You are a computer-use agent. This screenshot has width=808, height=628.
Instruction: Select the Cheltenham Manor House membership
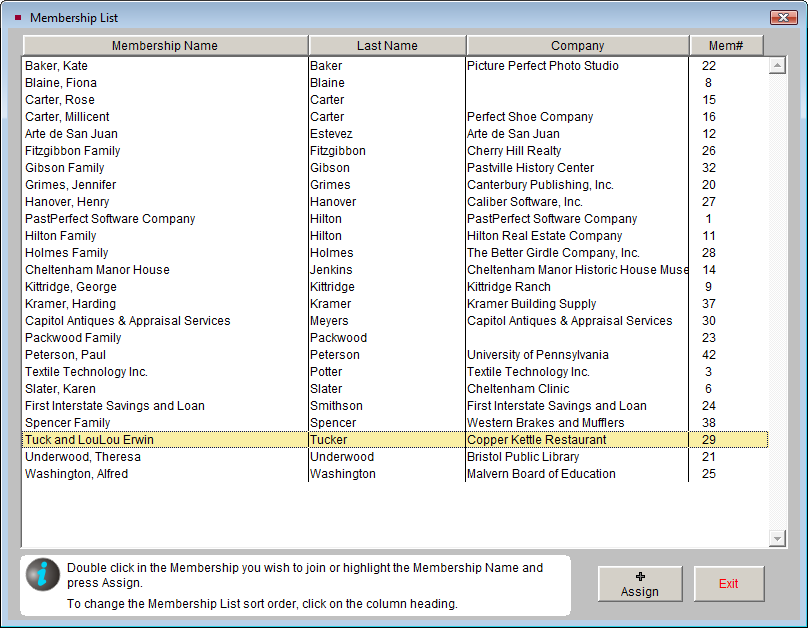(97, 269)
